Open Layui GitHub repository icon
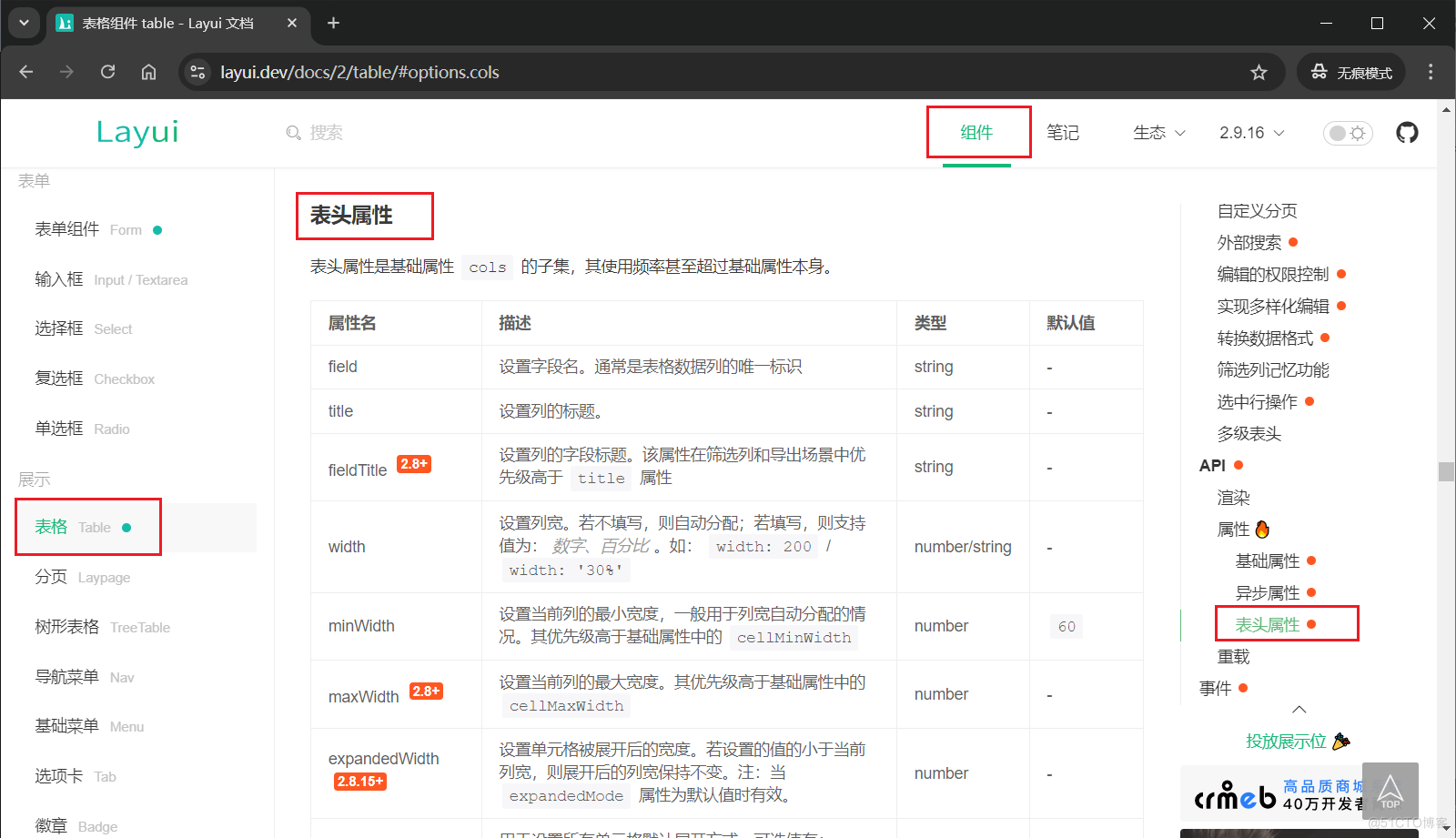The image size is (1456, 838). pyautogui.click(x=1407, y=133)
